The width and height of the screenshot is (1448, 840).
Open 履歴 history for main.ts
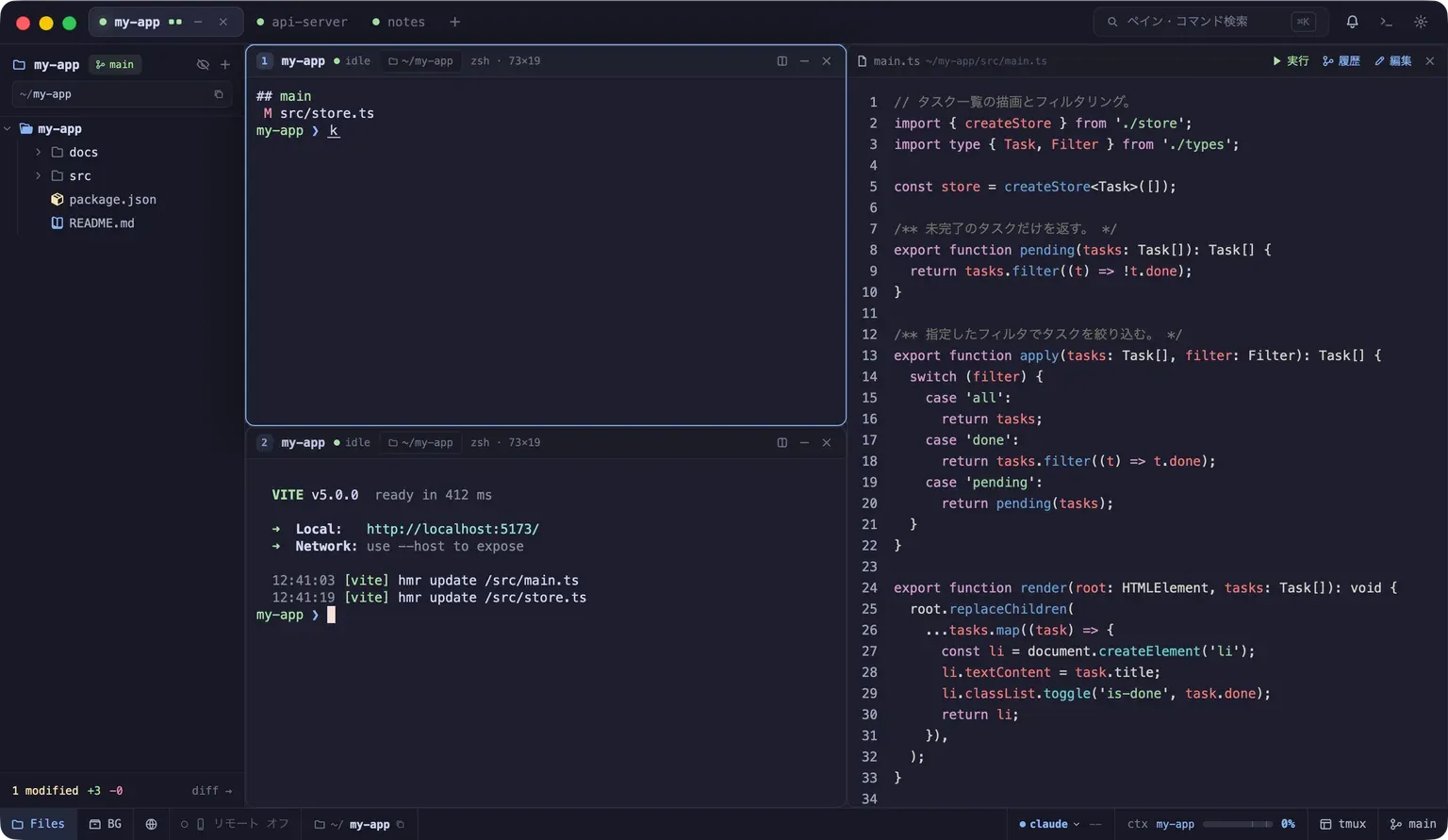[1341, 61]
